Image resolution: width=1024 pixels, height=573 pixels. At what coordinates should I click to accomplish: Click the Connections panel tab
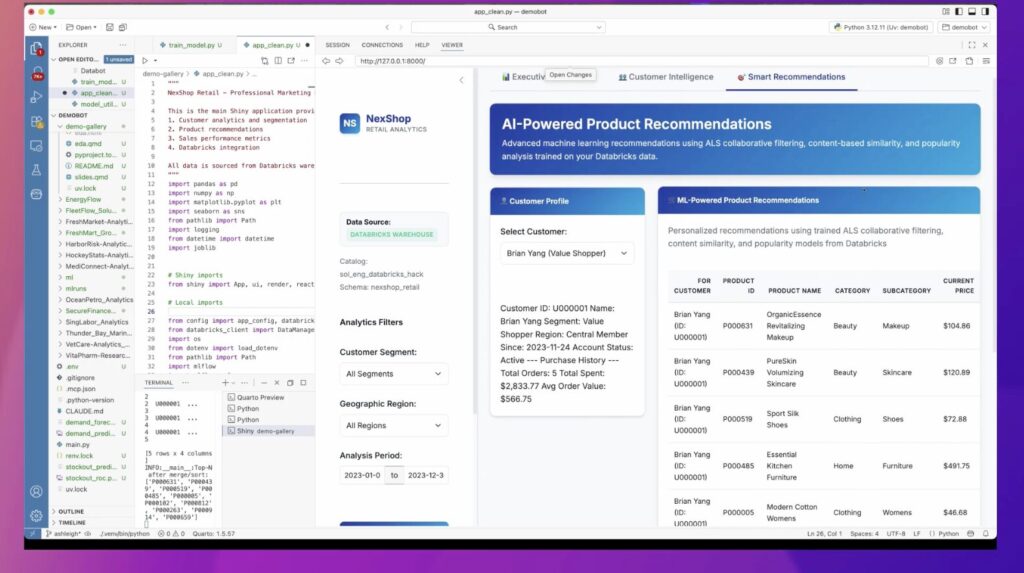coord(382,45)
